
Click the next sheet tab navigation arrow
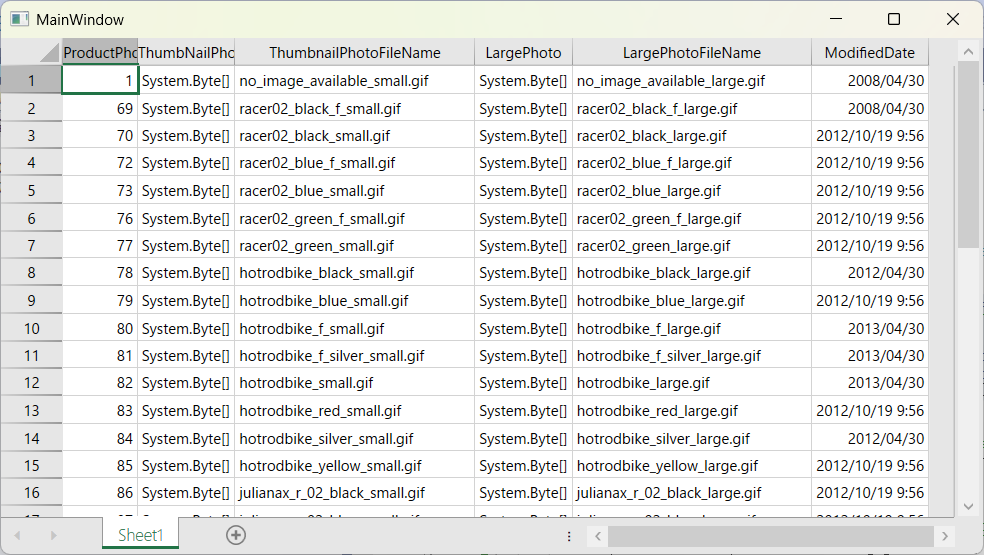53,536
